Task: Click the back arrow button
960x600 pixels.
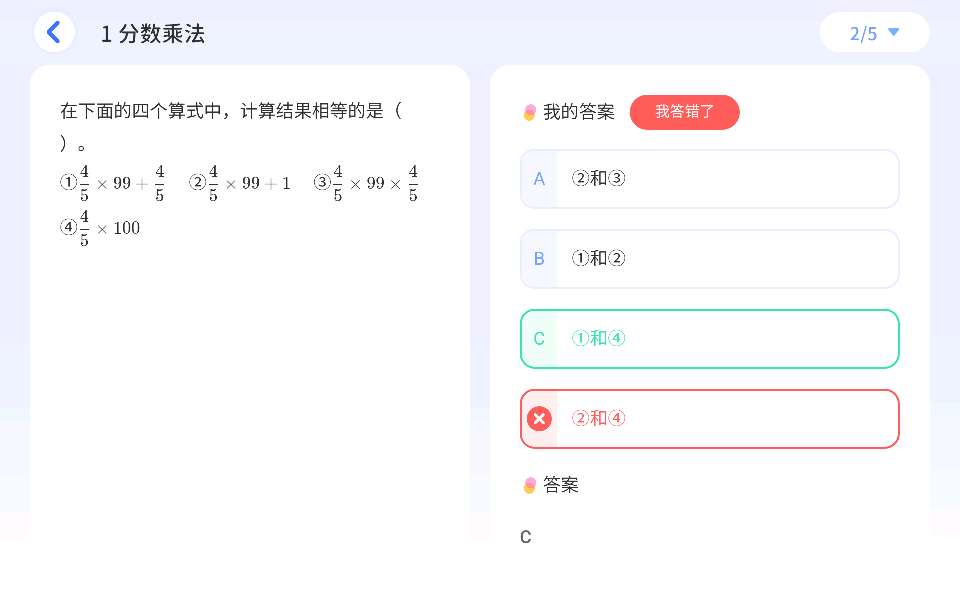Action: [54, 32]
